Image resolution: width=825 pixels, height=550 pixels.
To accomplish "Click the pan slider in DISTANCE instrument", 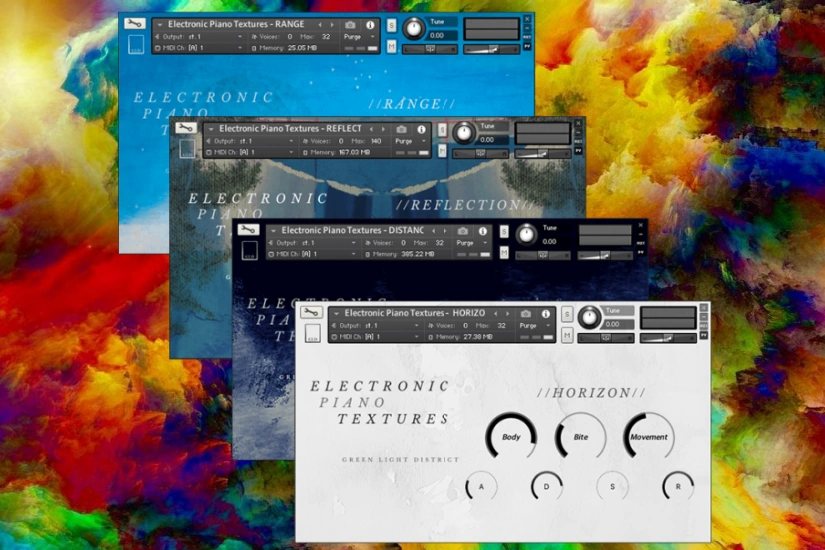I will (x=543, y=255).
